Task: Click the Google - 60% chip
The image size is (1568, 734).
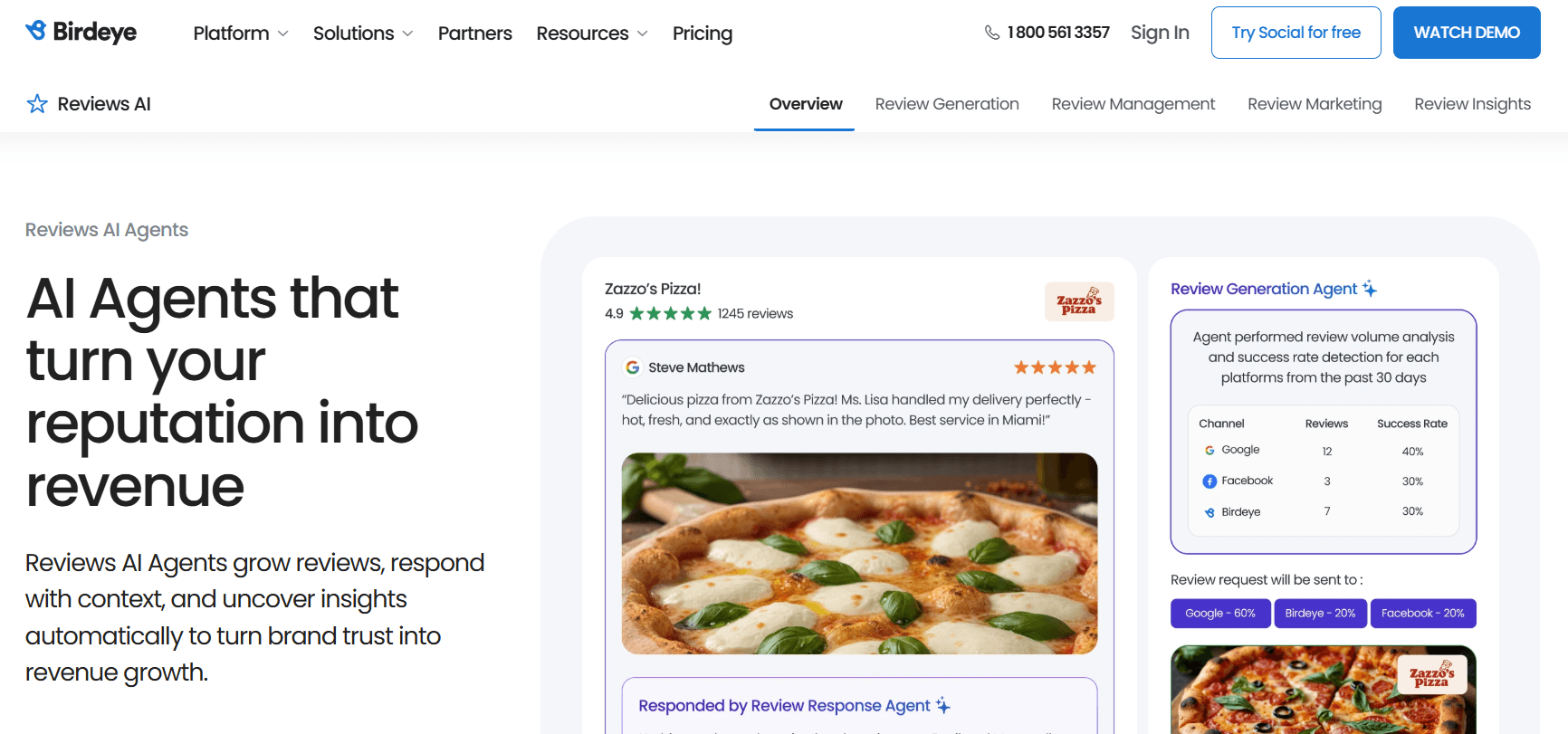Action: pyautogui.click(x=1220, y=613)
